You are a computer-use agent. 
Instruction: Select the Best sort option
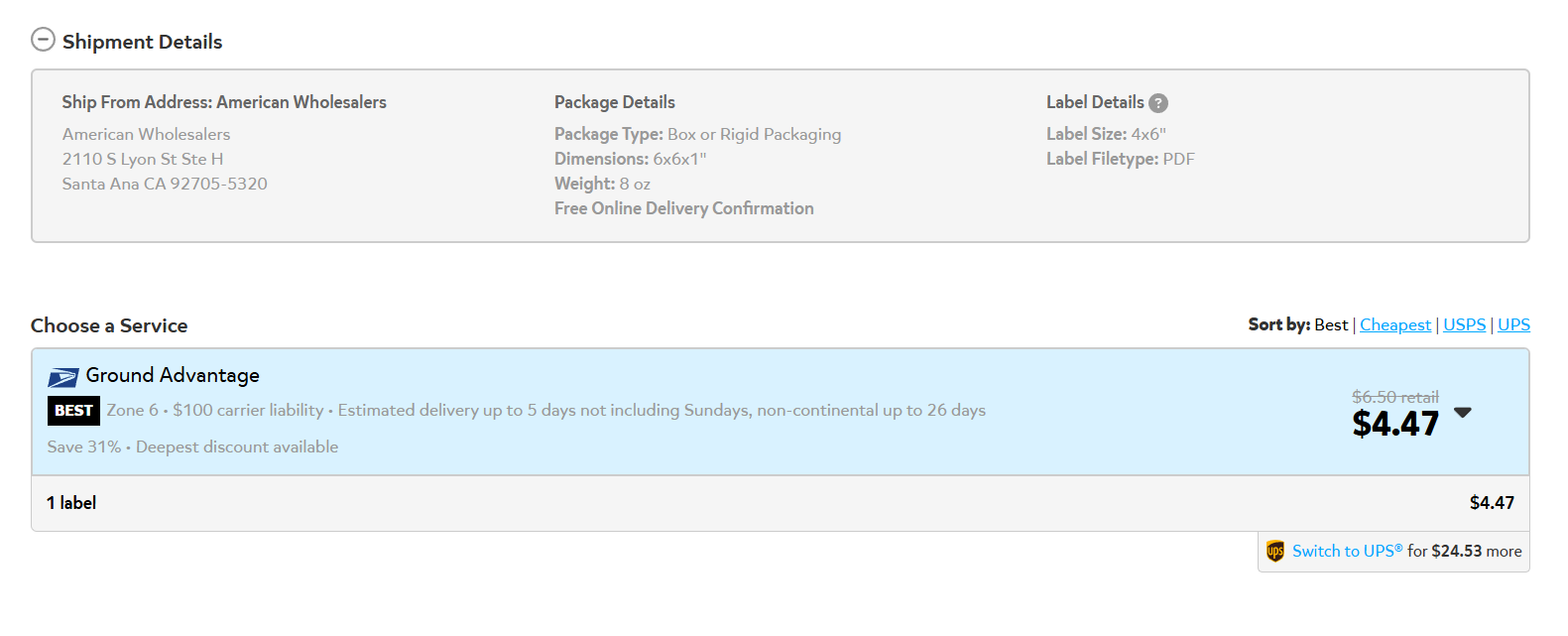(1331, 325)
